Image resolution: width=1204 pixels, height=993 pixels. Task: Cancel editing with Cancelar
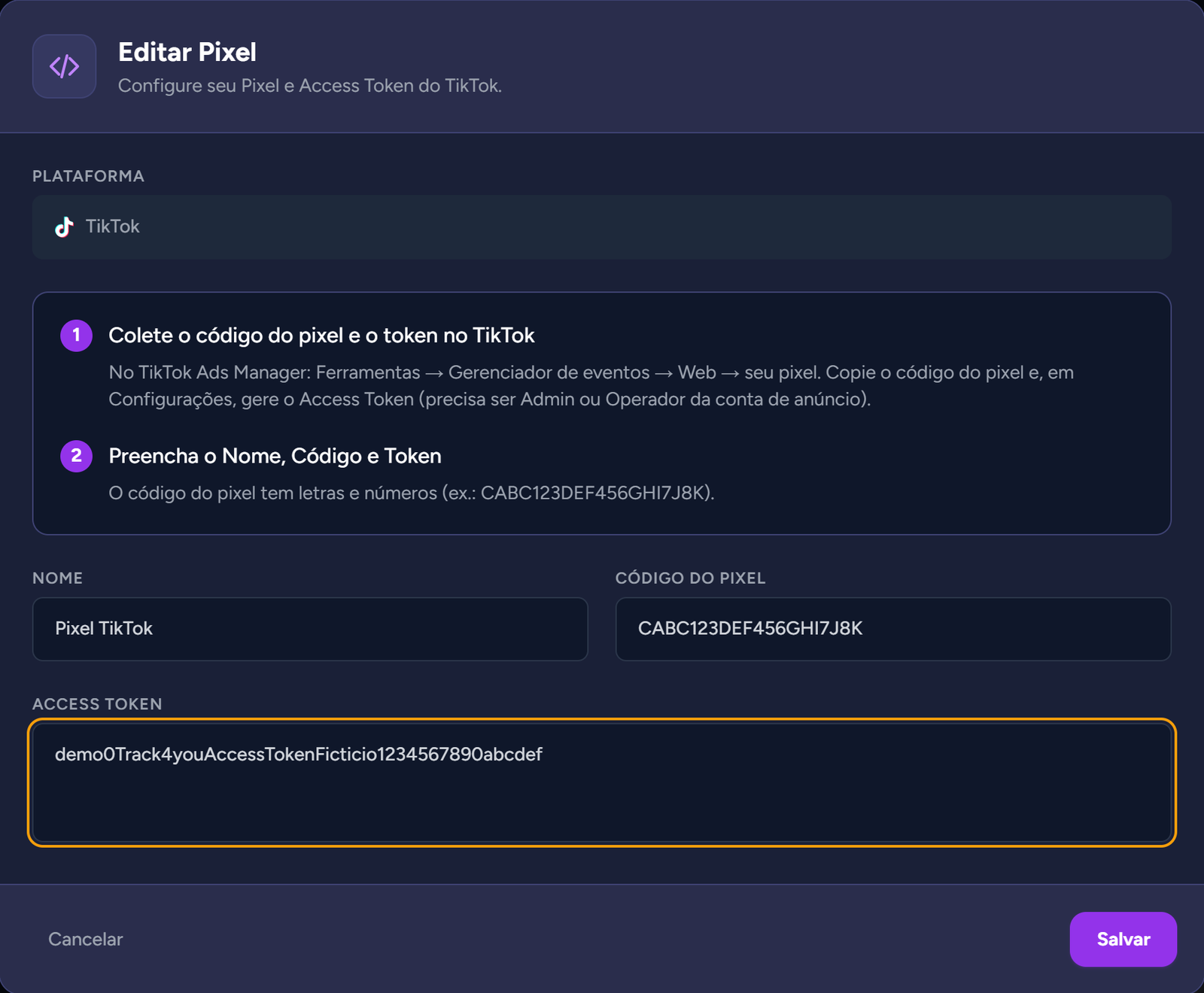(86, 940)
